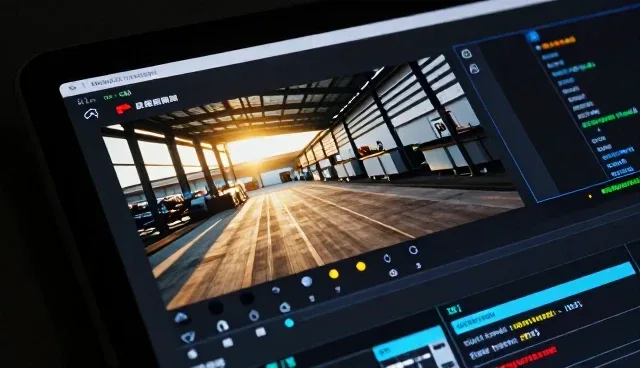640x368 pixels.
Task: Click the red badge icon beside the white heading
Action: 123,109
